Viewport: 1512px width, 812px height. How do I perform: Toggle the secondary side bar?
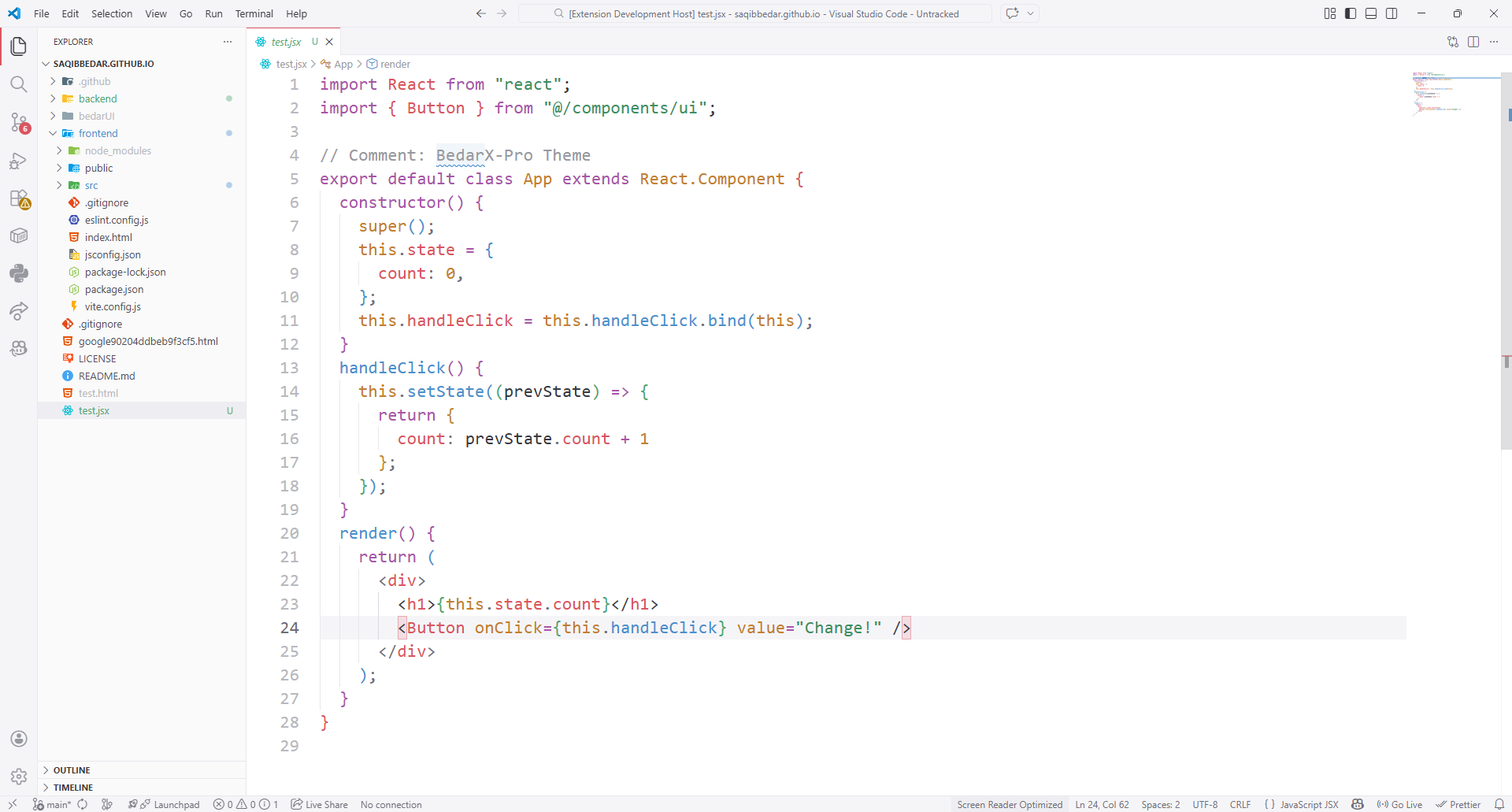(x=1392, y=13)
